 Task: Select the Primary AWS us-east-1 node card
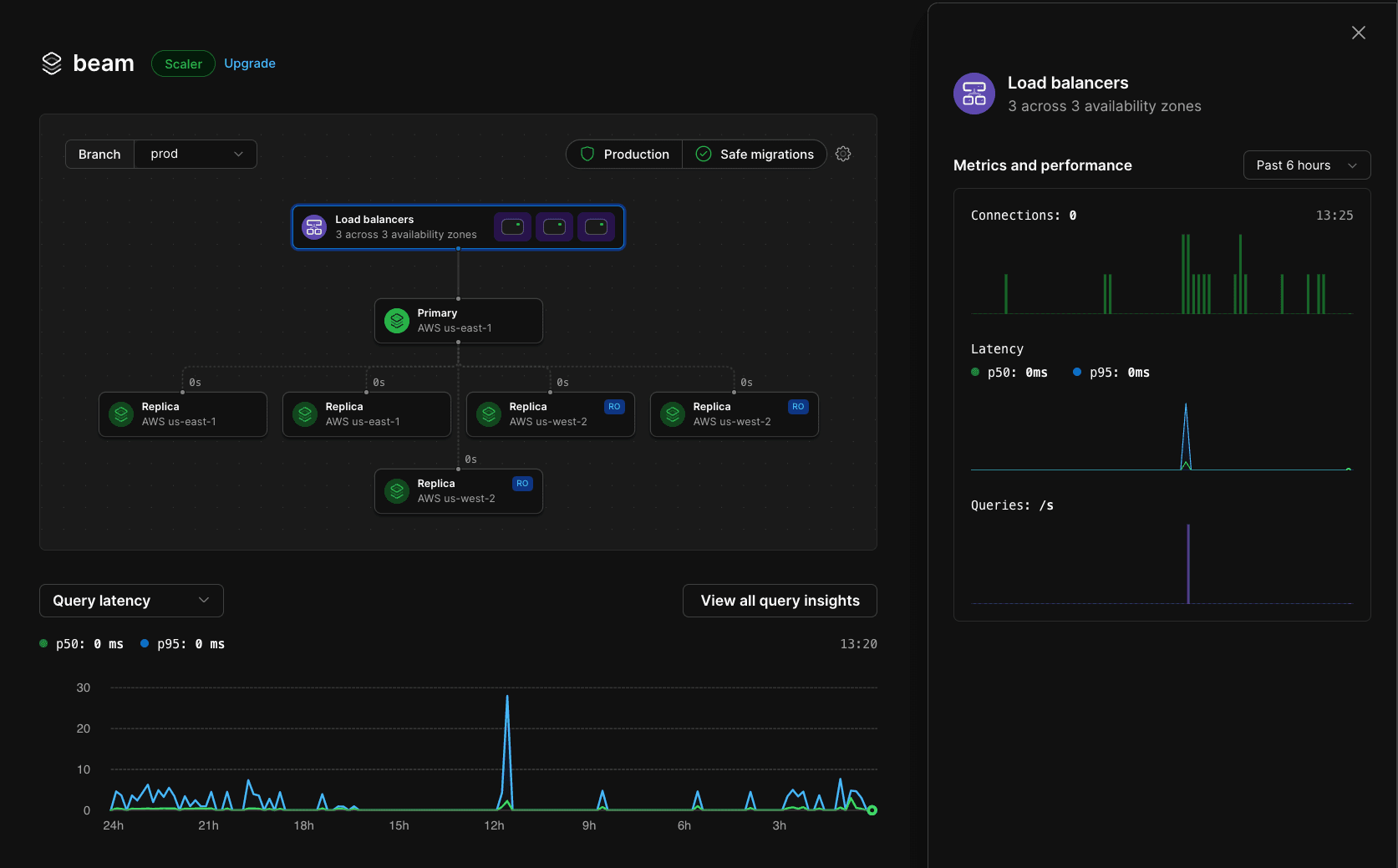[x=459, y=321]
